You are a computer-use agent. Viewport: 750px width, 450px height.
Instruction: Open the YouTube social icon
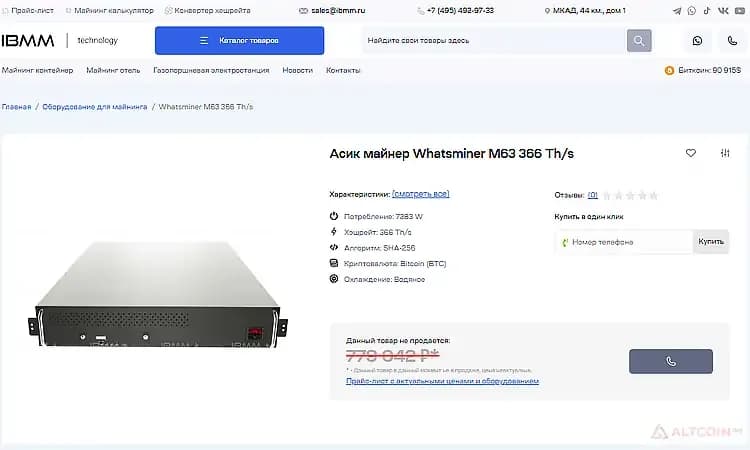coord(740,11)
